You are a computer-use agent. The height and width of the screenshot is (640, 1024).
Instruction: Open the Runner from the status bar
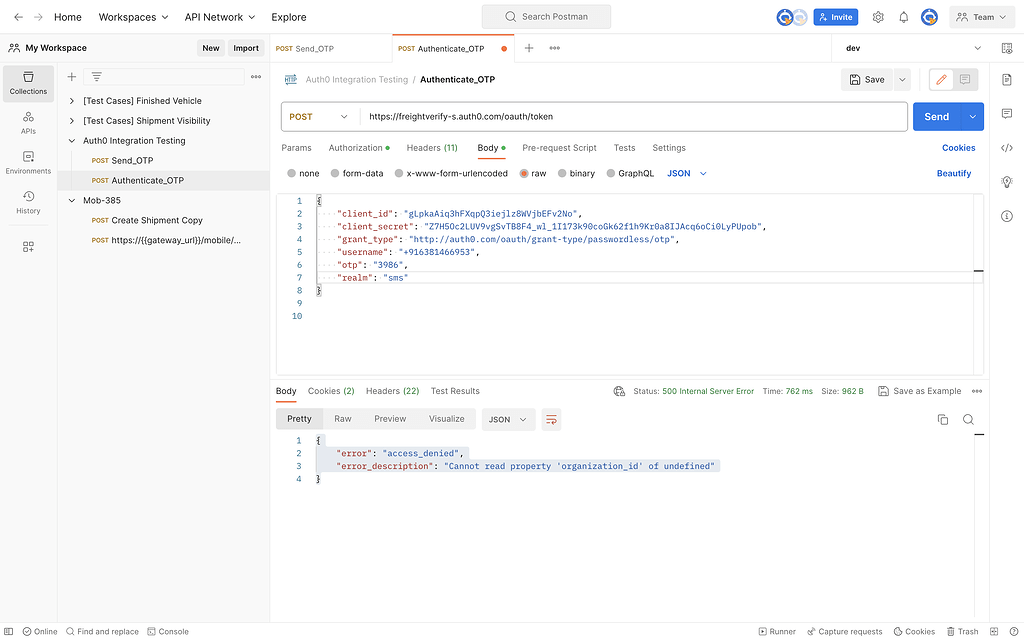778,631
